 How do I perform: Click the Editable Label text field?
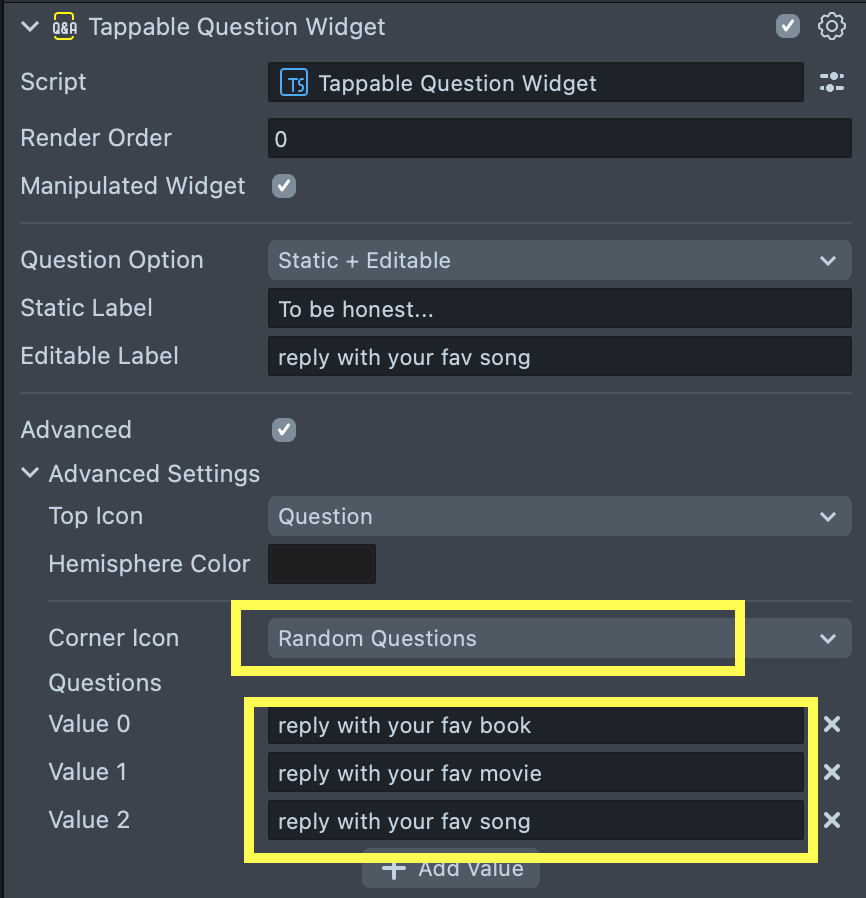(x=558, y=357)
